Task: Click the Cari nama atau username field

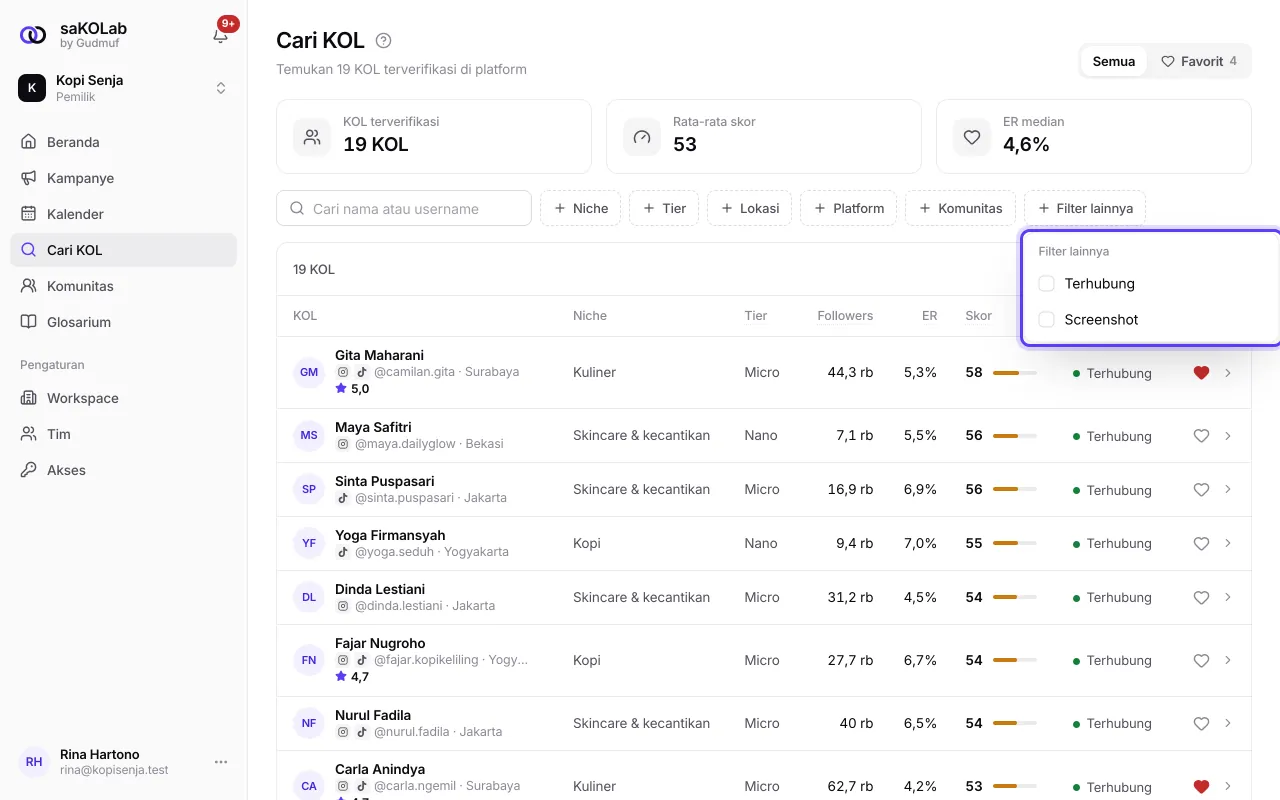Action: (404, 208)
